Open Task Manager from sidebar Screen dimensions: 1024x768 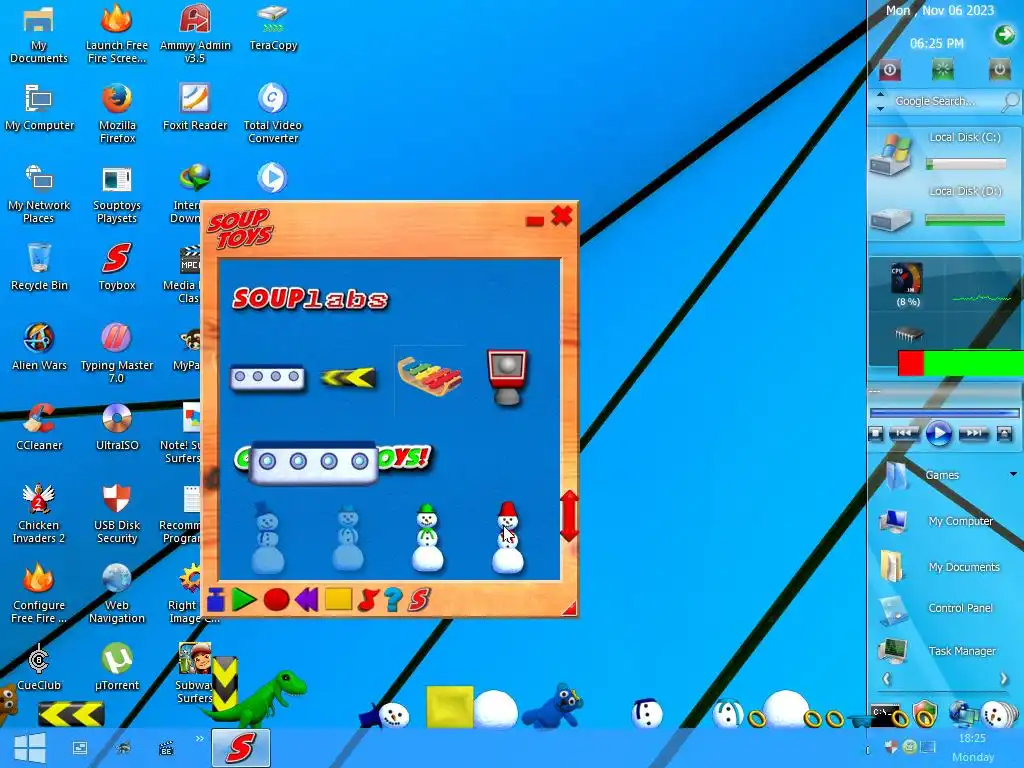tap(962, 650)
